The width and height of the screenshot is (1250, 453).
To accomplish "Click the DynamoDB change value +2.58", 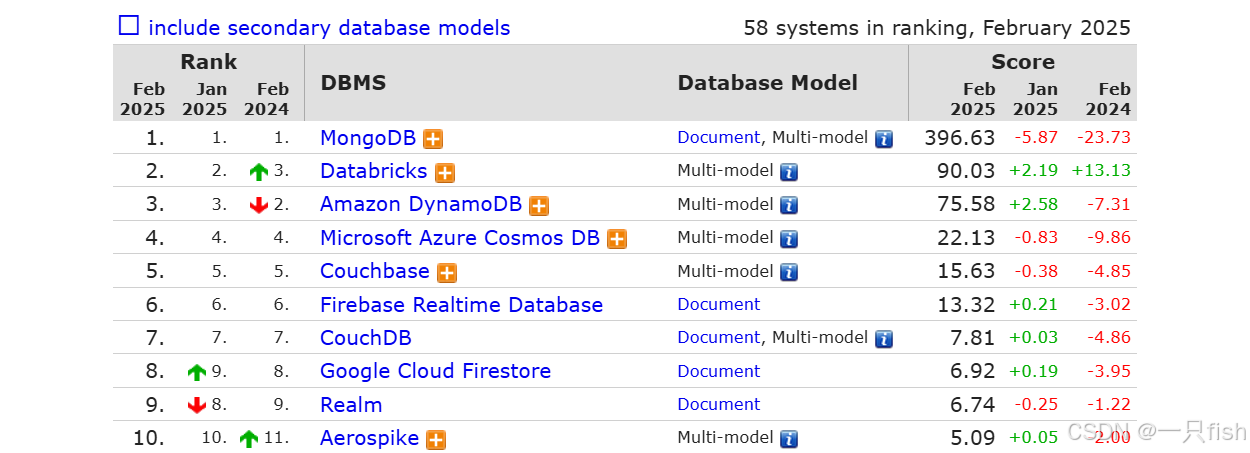I will [1033, 204].
